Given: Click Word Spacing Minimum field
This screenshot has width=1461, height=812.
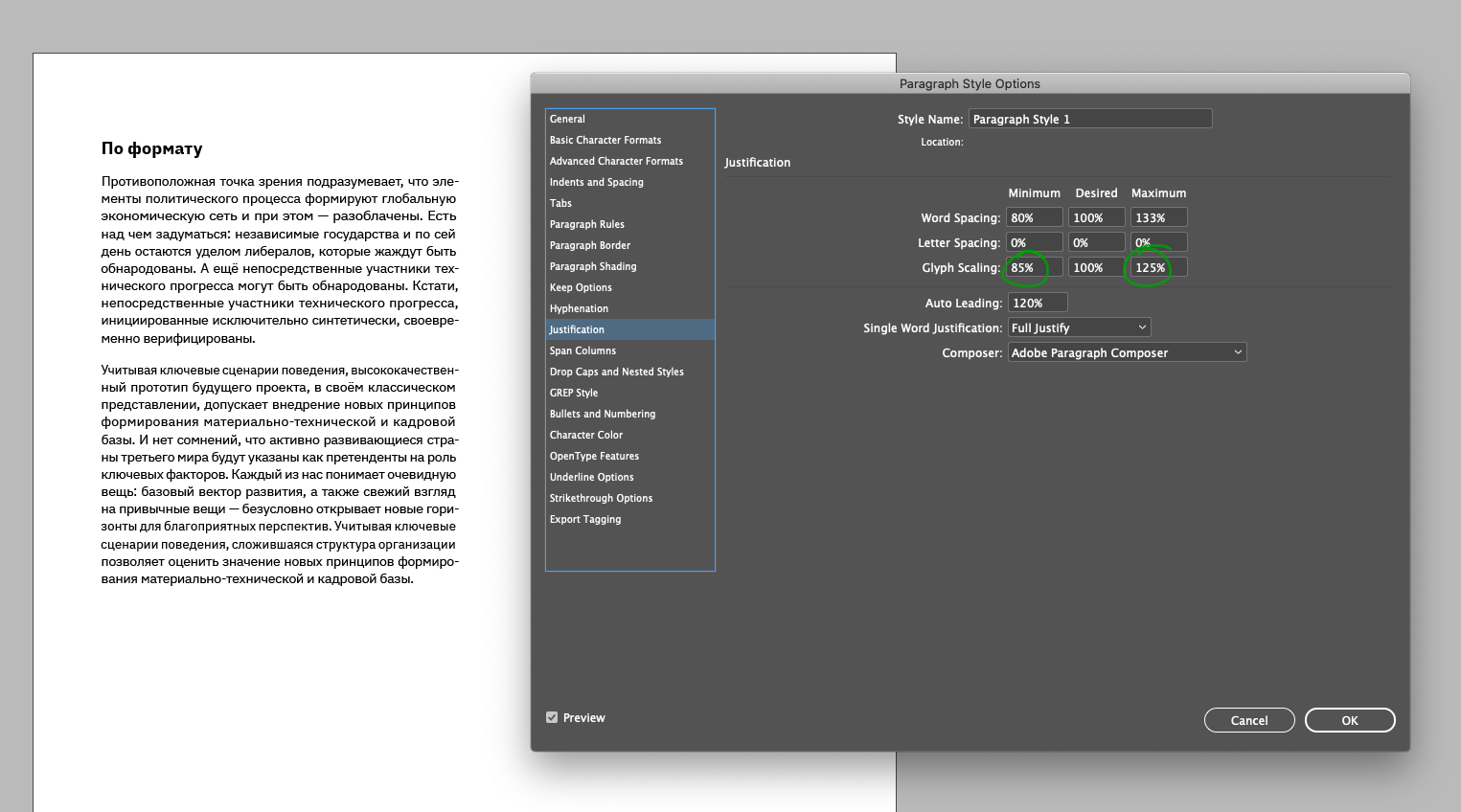Looking at the screenshot, I should pos(1034,217).
